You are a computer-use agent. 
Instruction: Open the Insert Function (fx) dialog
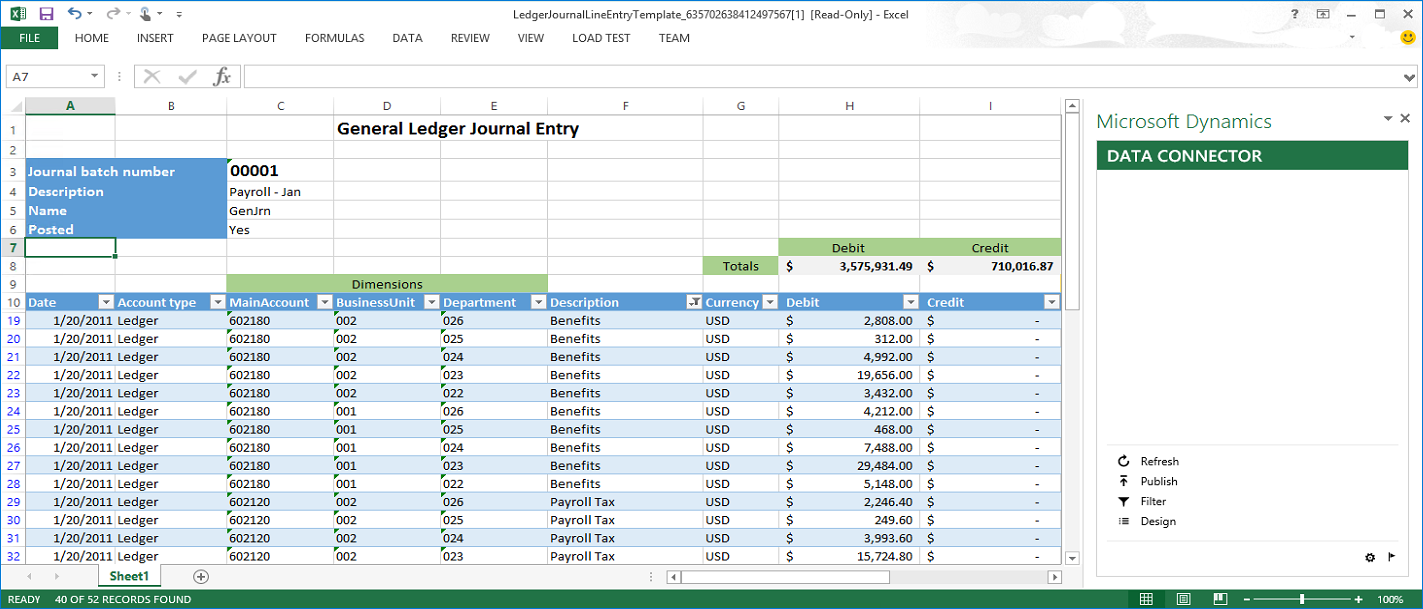tap(223, 76)
